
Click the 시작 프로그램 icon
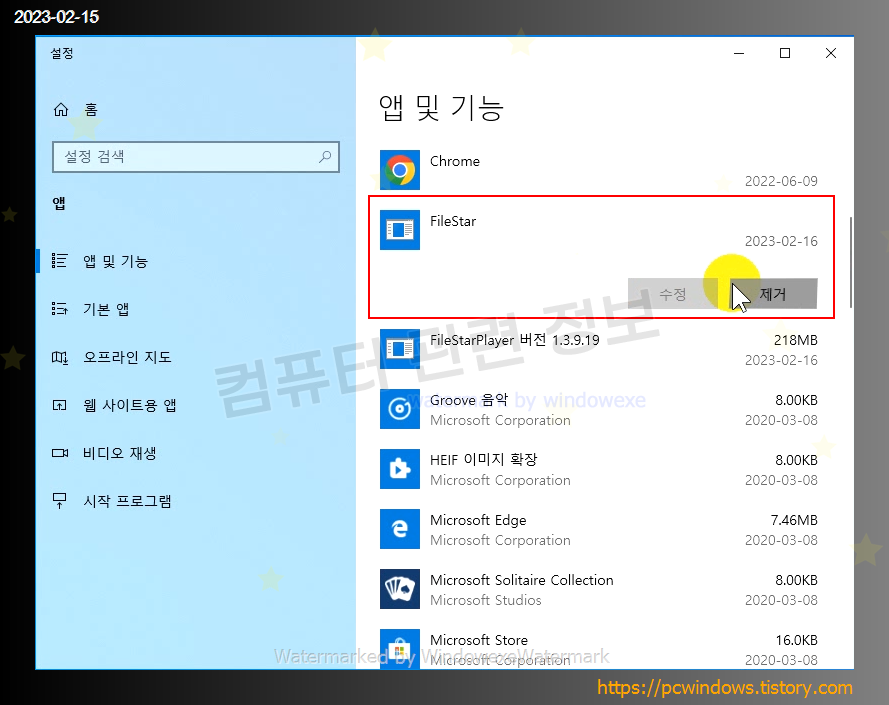[x=60, y=501]
